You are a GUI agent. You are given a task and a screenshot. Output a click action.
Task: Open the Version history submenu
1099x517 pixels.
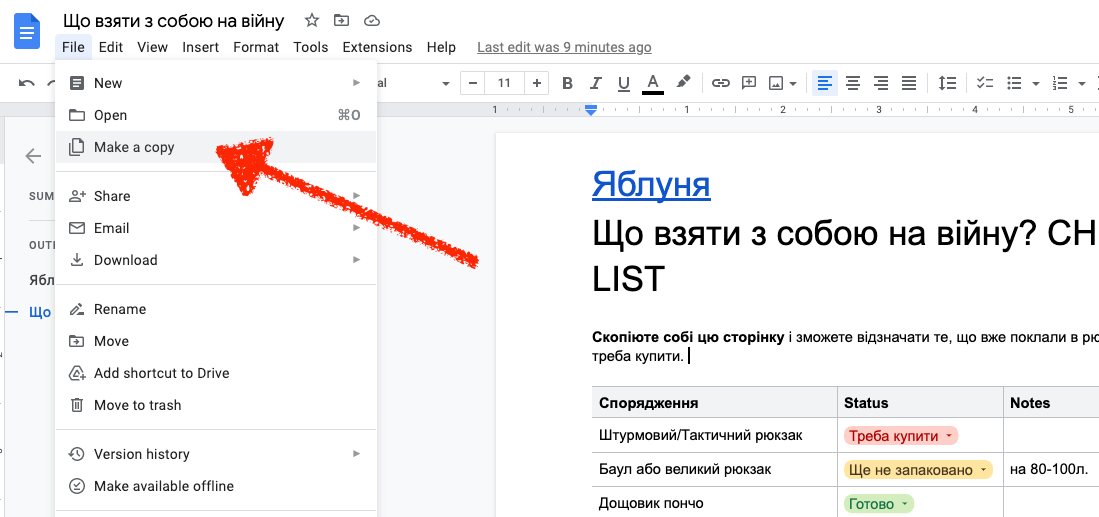pyautogui.click(x=141, y=454)
